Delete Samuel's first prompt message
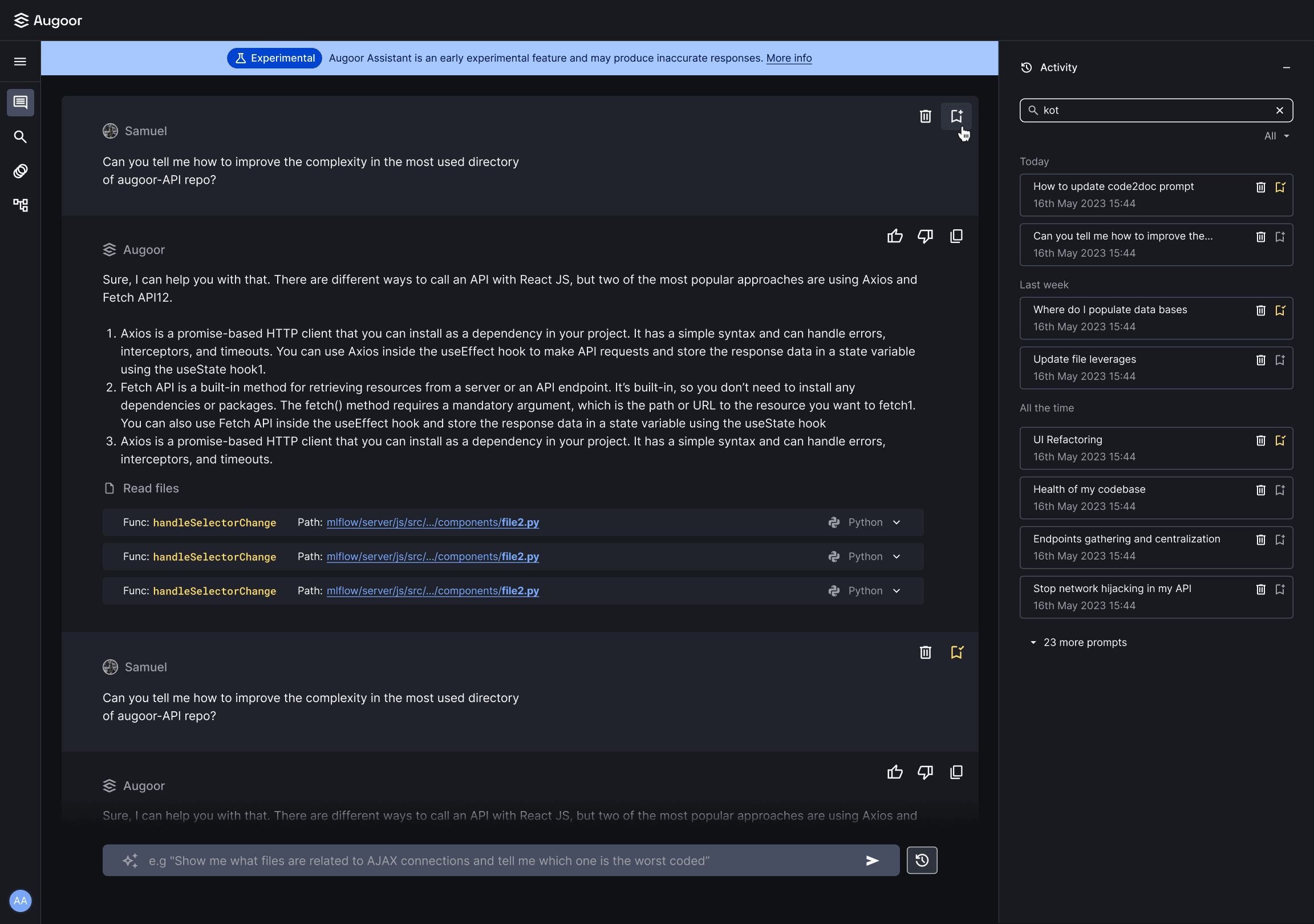Viewport: 1314px width, 924px height. point(926,116)
